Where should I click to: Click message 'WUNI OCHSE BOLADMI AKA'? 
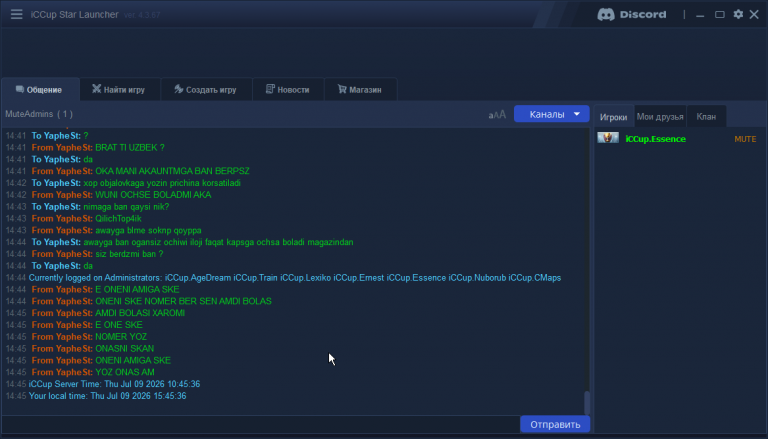153,195
